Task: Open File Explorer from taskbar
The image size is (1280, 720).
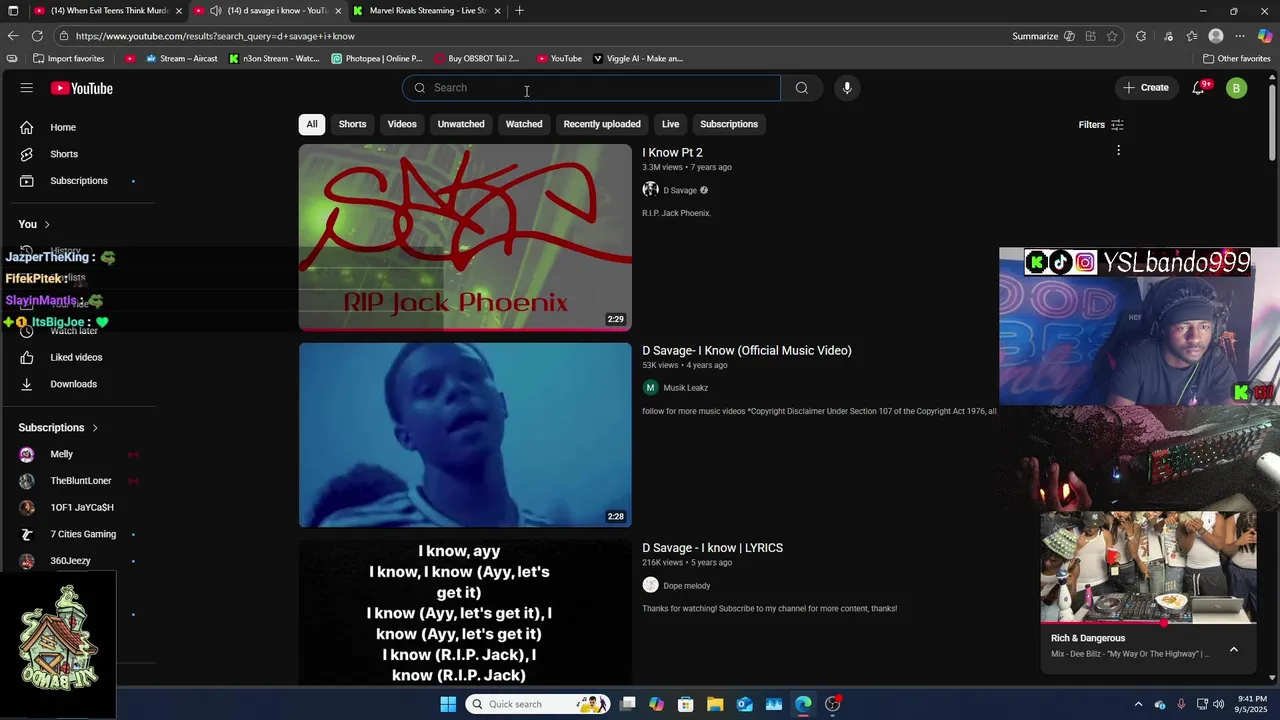Action: (715, 704)
